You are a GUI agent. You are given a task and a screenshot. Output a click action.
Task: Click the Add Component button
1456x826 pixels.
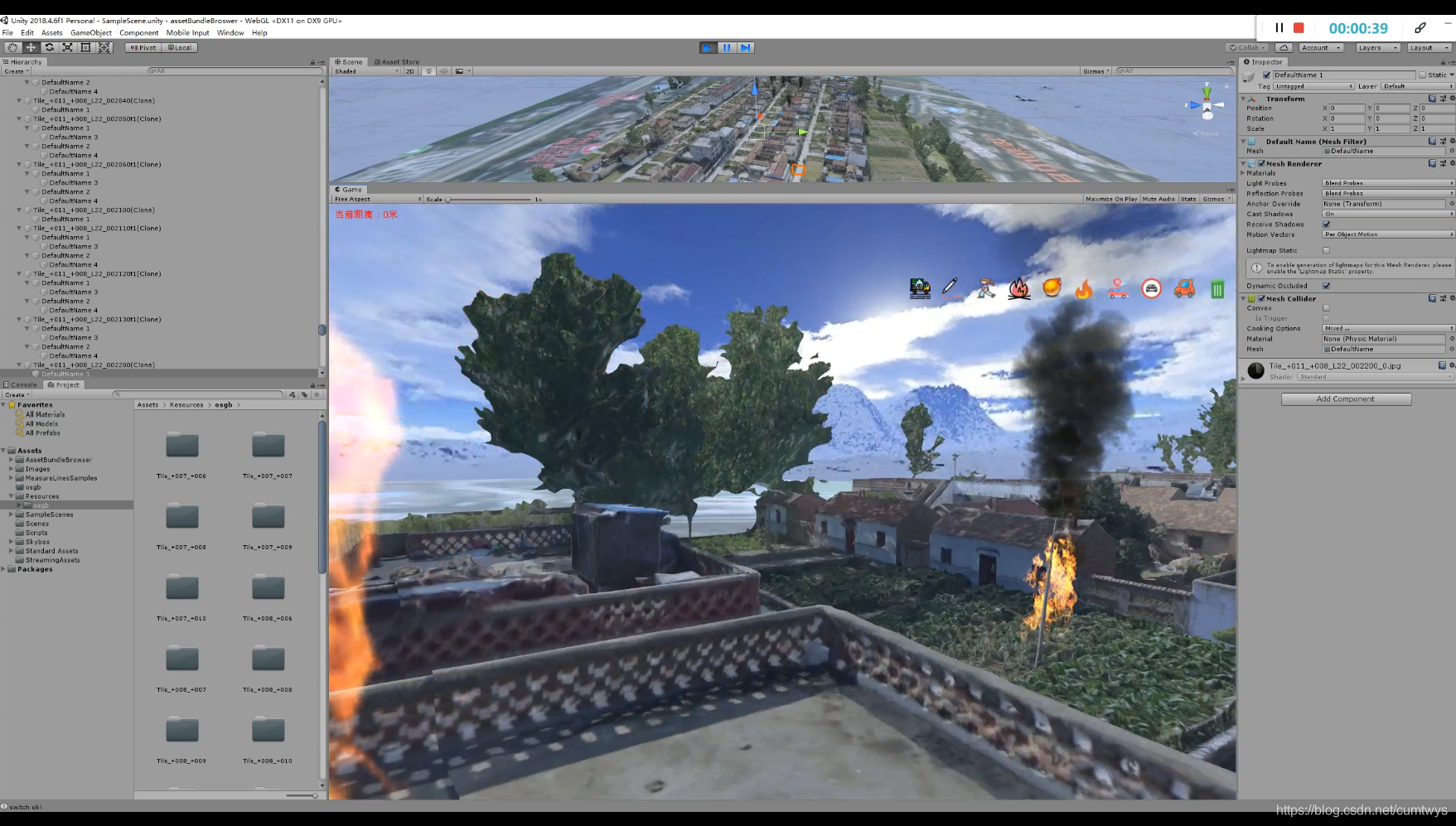pos(1346,399)
